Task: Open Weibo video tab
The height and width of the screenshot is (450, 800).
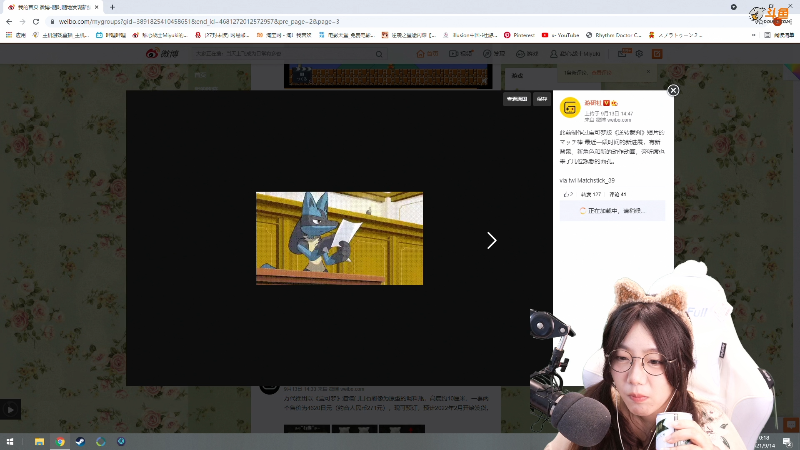Action: [461, 54]
